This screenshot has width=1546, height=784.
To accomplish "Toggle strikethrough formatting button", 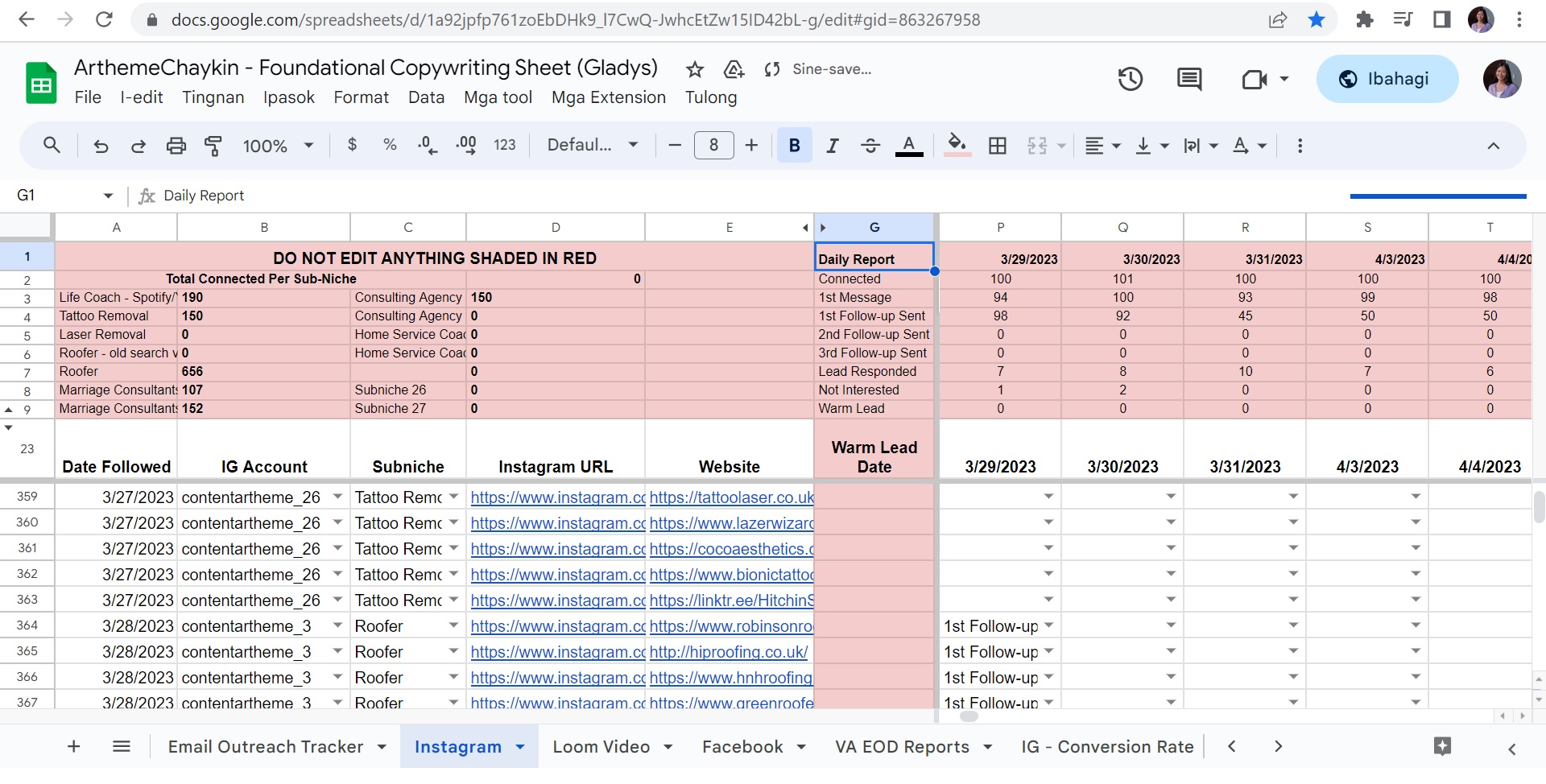I will pyautogui.click(x=870, y=146).
